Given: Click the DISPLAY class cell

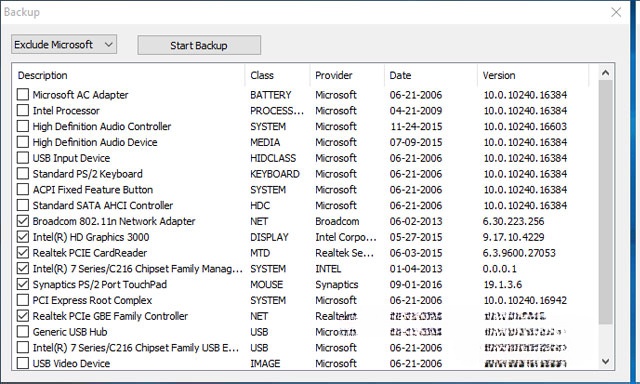Looking at the screenshot, I should coord(269,237).
